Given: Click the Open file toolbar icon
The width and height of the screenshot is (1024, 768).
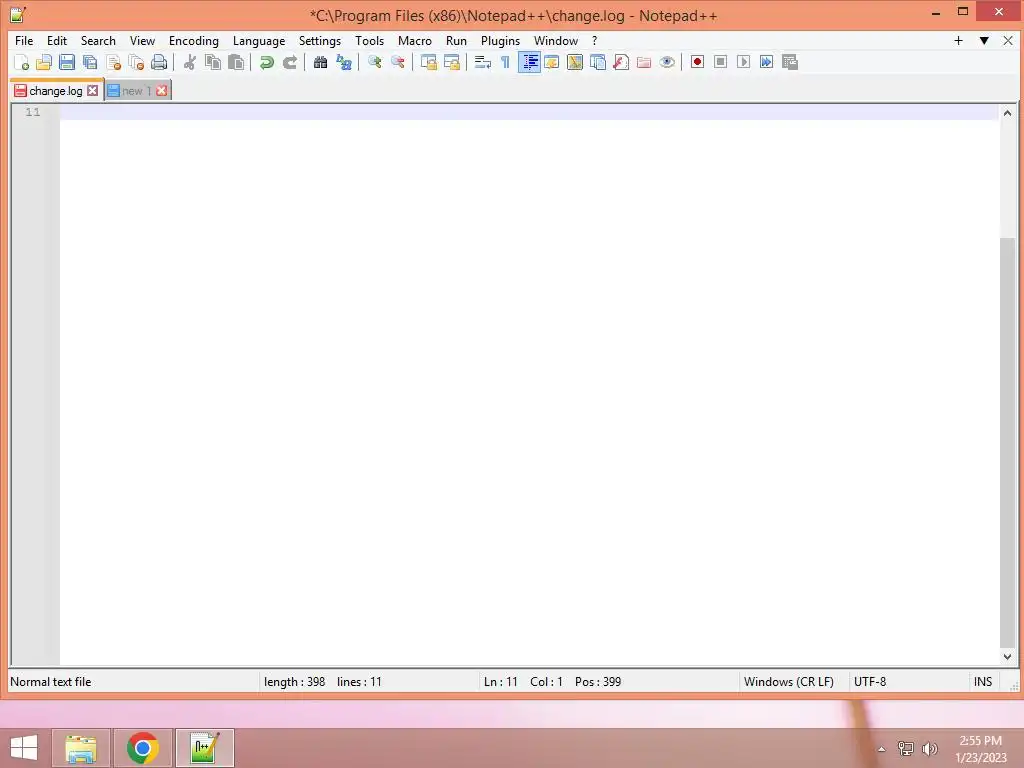Looking at the screenshot, I should [44, 62].
